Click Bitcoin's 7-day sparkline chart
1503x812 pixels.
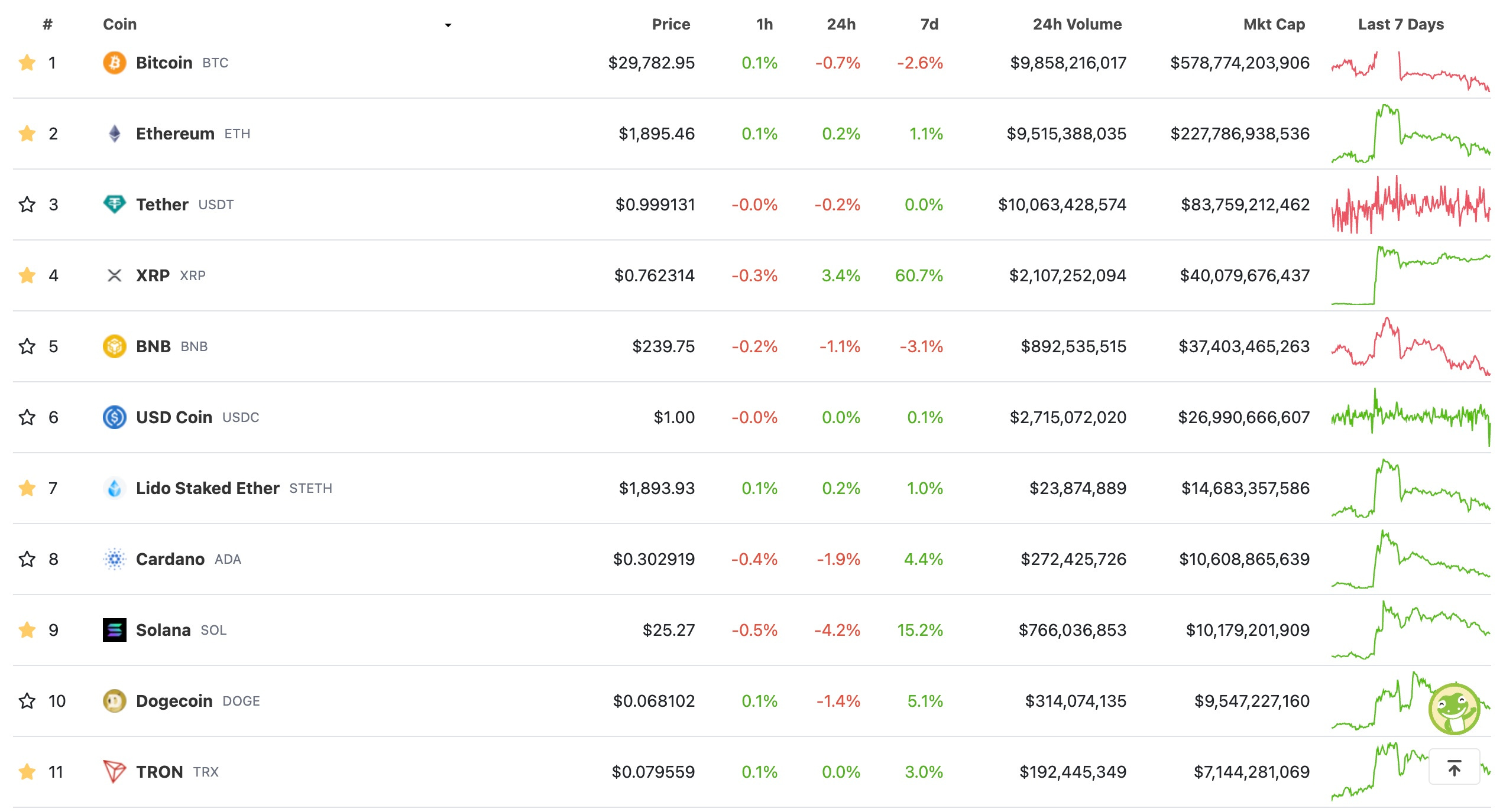click(x=1411, y=72)
